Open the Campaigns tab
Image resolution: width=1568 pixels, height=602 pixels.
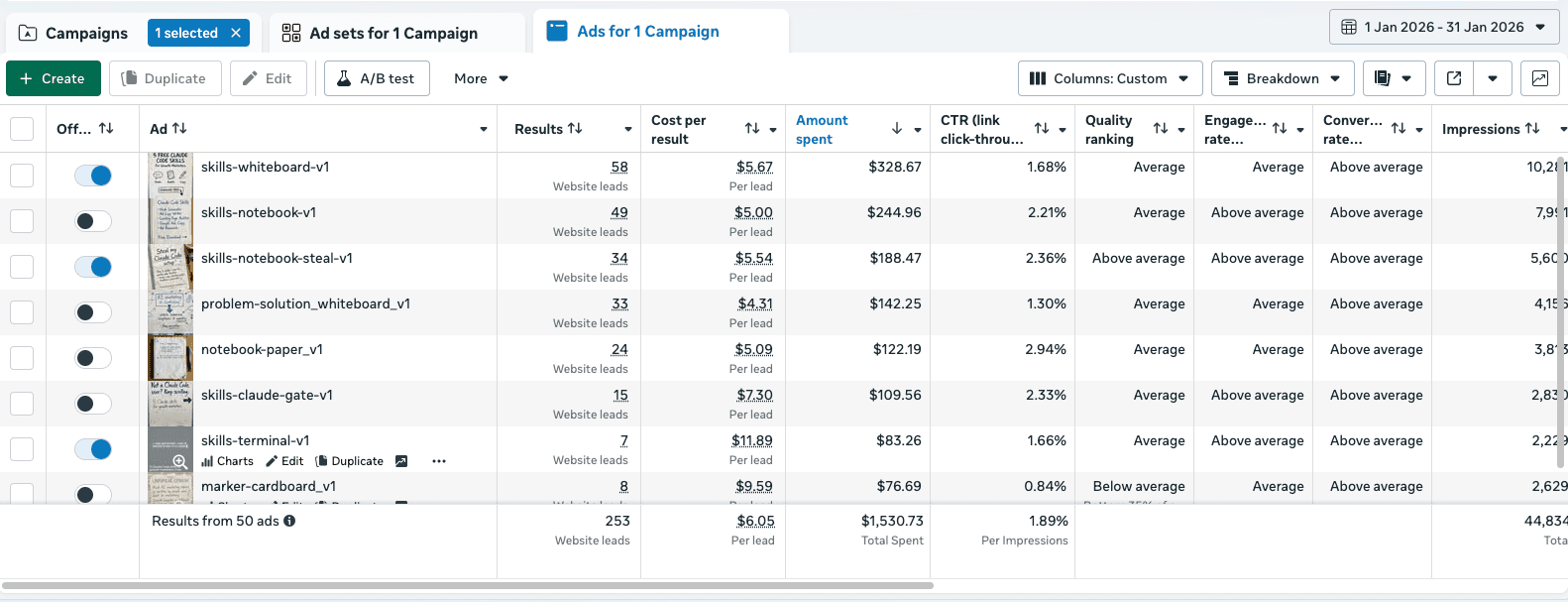pyautogui.click(x=73, y=33)
